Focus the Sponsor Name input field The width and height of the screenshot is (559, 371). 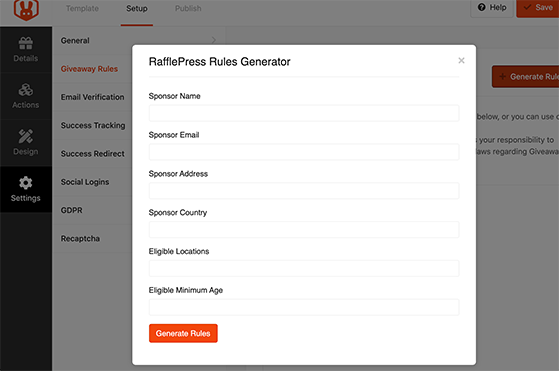(304, 113)
